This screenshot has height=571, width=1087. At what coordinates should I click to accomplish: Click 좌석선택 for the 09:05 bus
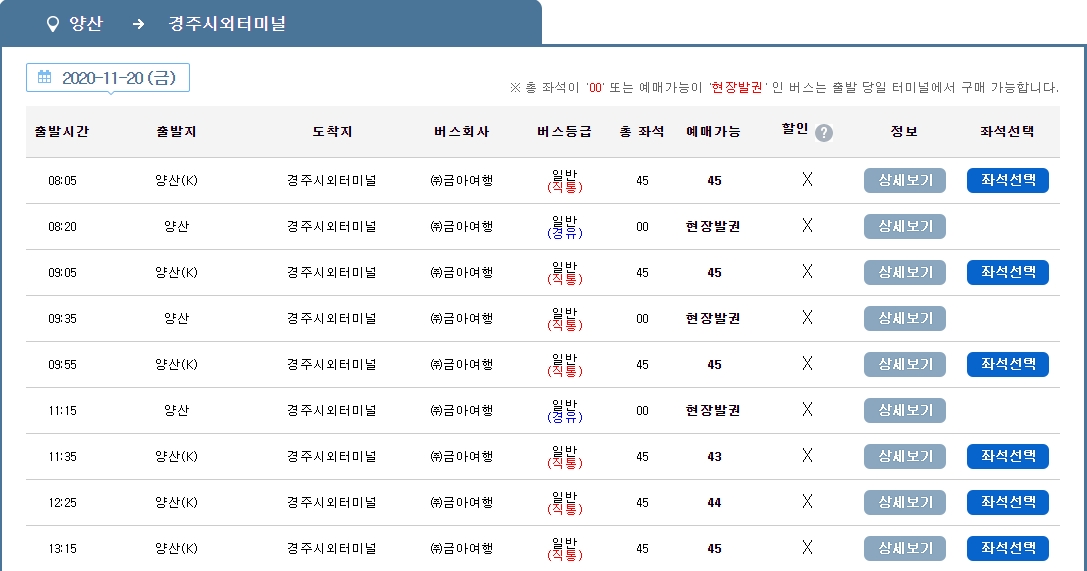tap(1008, 272)
